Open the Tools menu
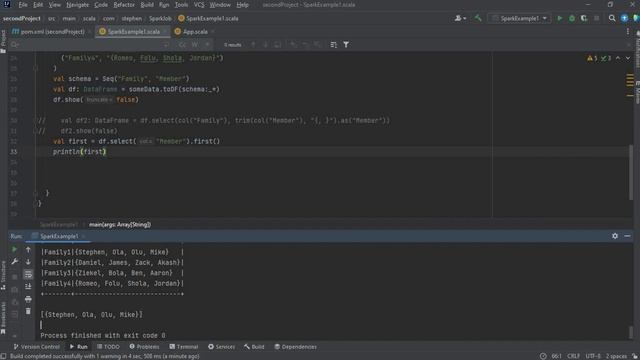 [181, 5]
